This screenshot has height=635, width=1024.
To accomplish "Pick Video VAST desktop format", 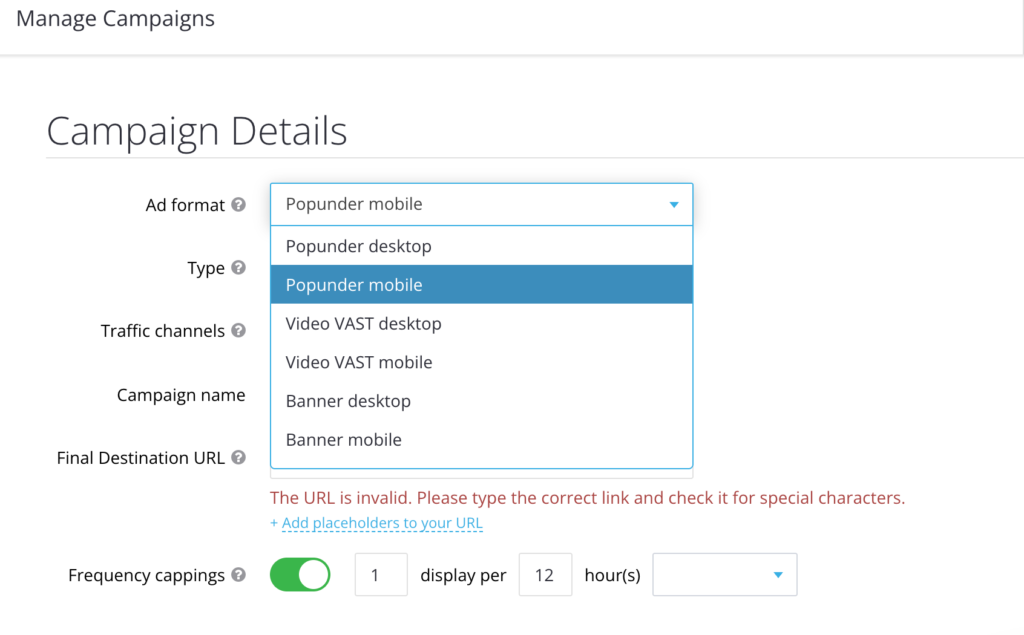I will click(x=481, y=323).
